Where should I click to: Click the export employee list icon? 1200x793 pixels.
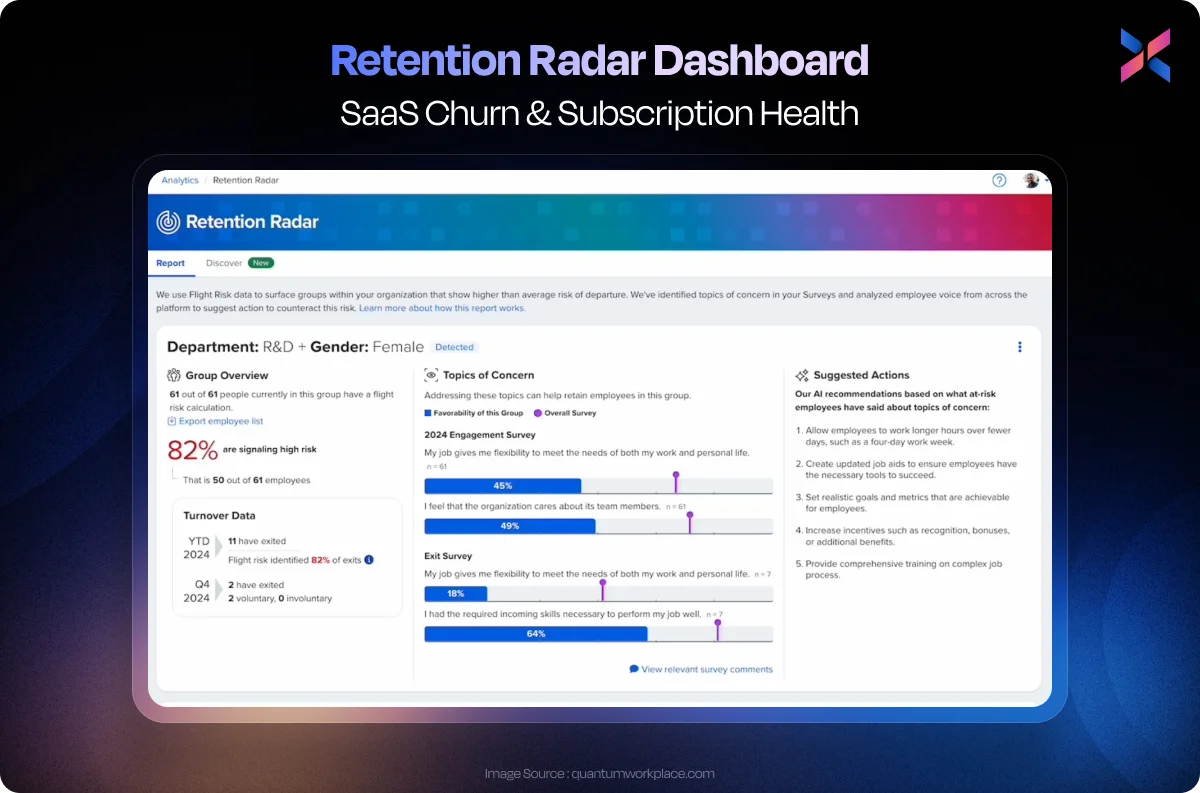tap(171, 421)
